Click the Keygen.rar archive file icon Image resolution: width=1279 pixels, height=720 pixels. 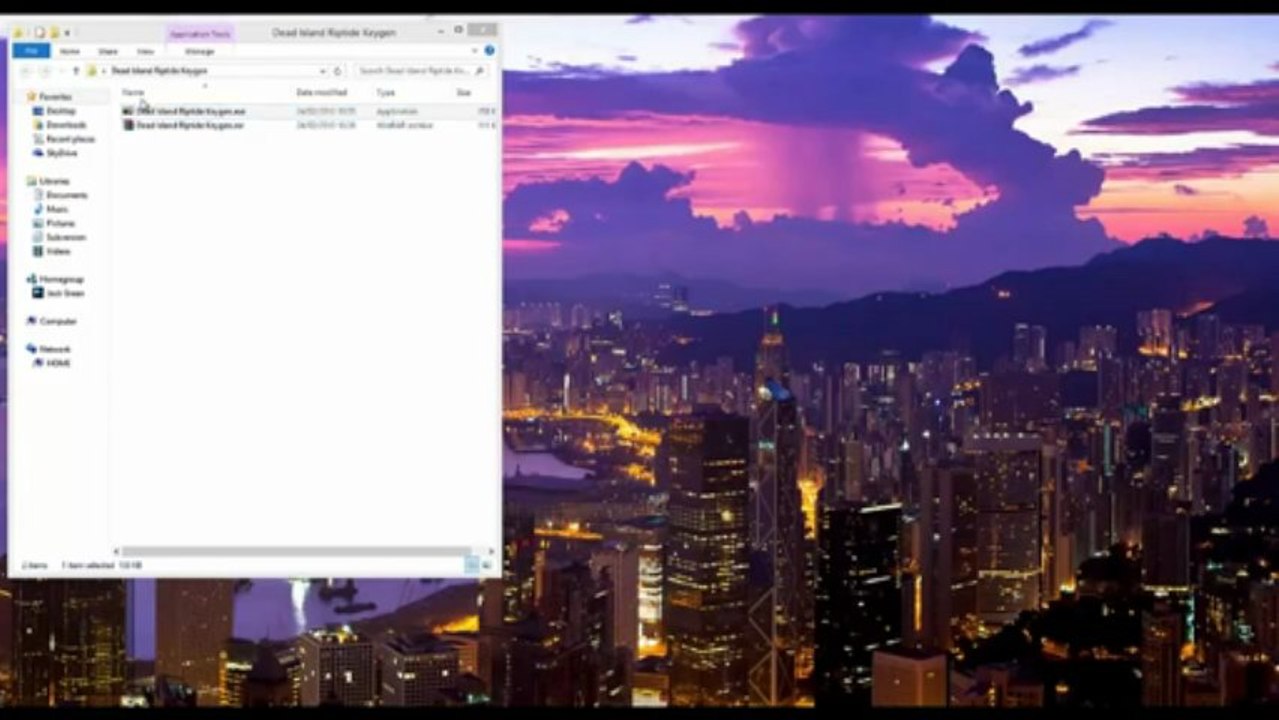127,125
